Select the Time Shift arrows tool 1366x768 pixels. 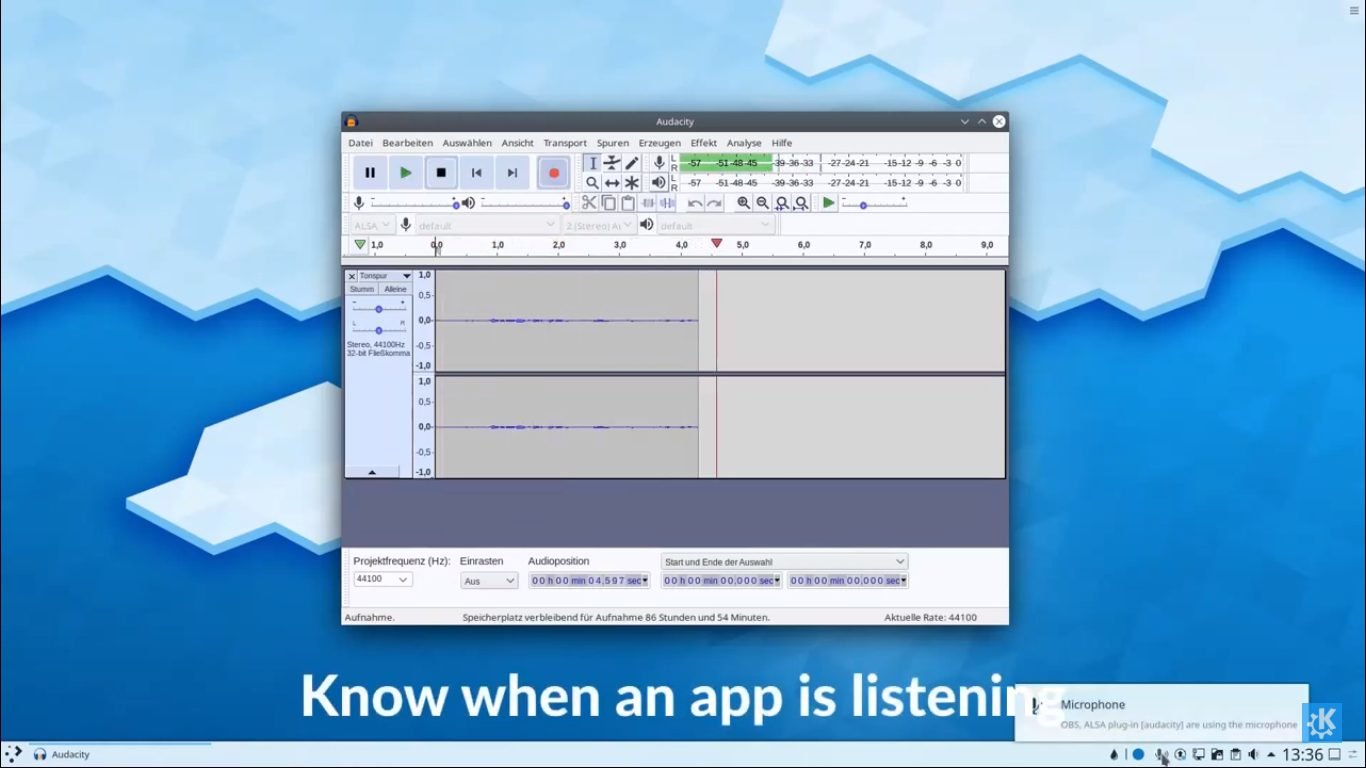[612, 183]
